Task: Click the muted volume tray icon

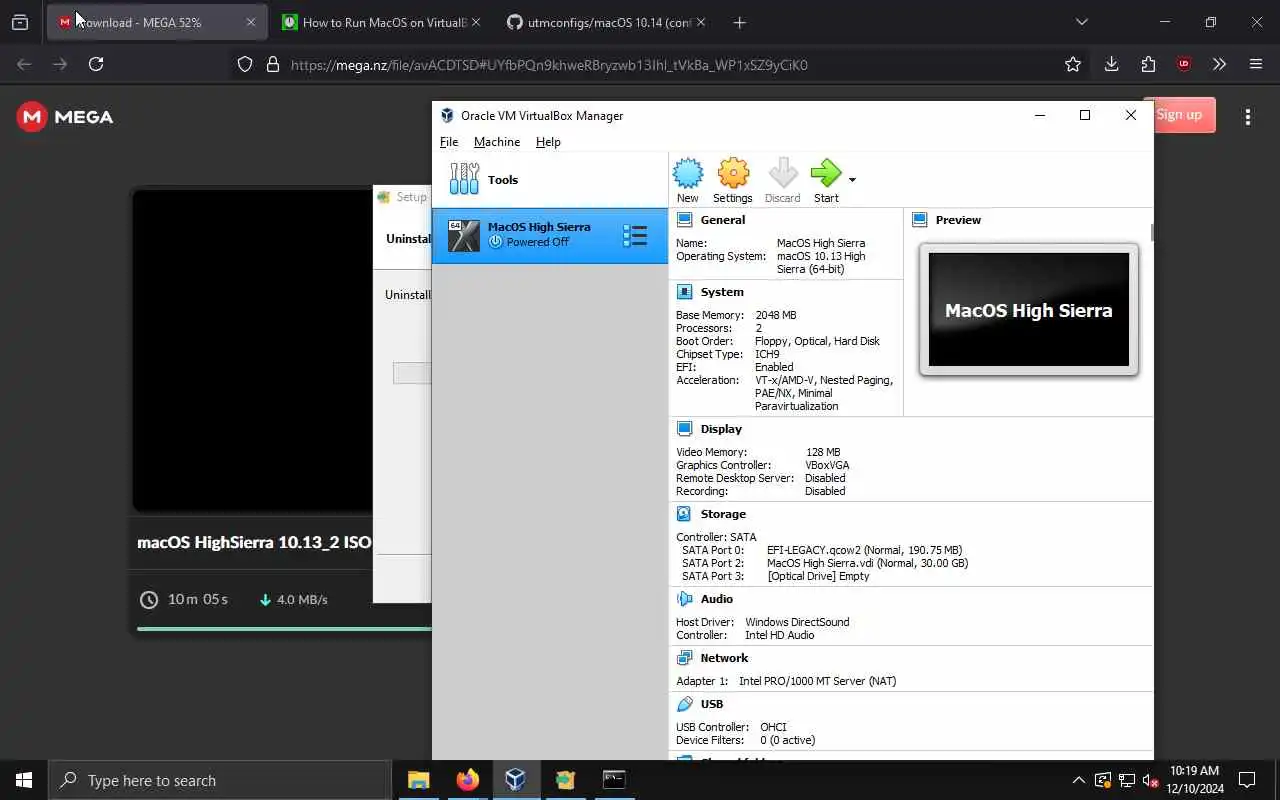Action: pos(1150,780)
